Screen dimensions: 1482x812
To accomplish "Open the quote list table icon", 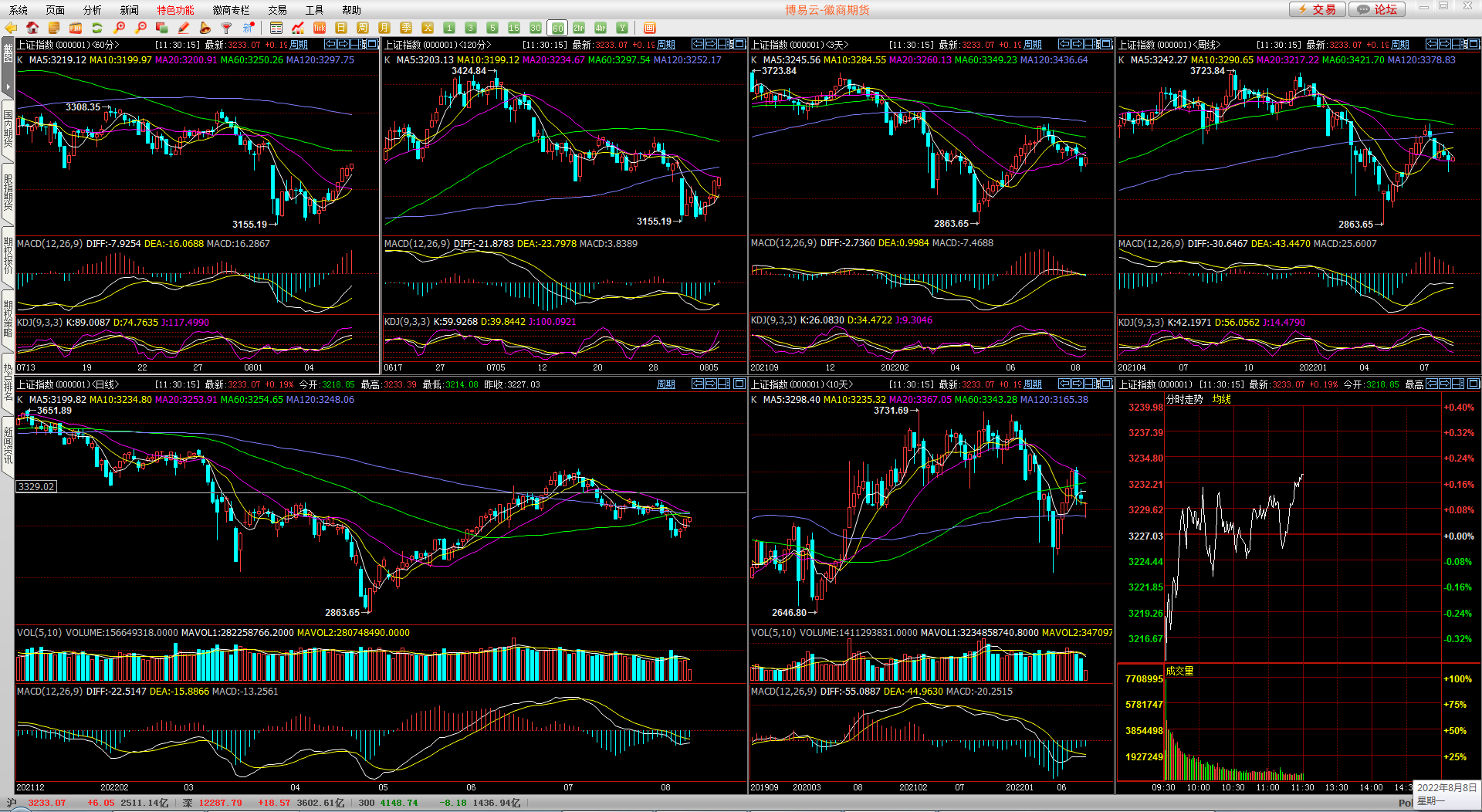I will point(276,28).
